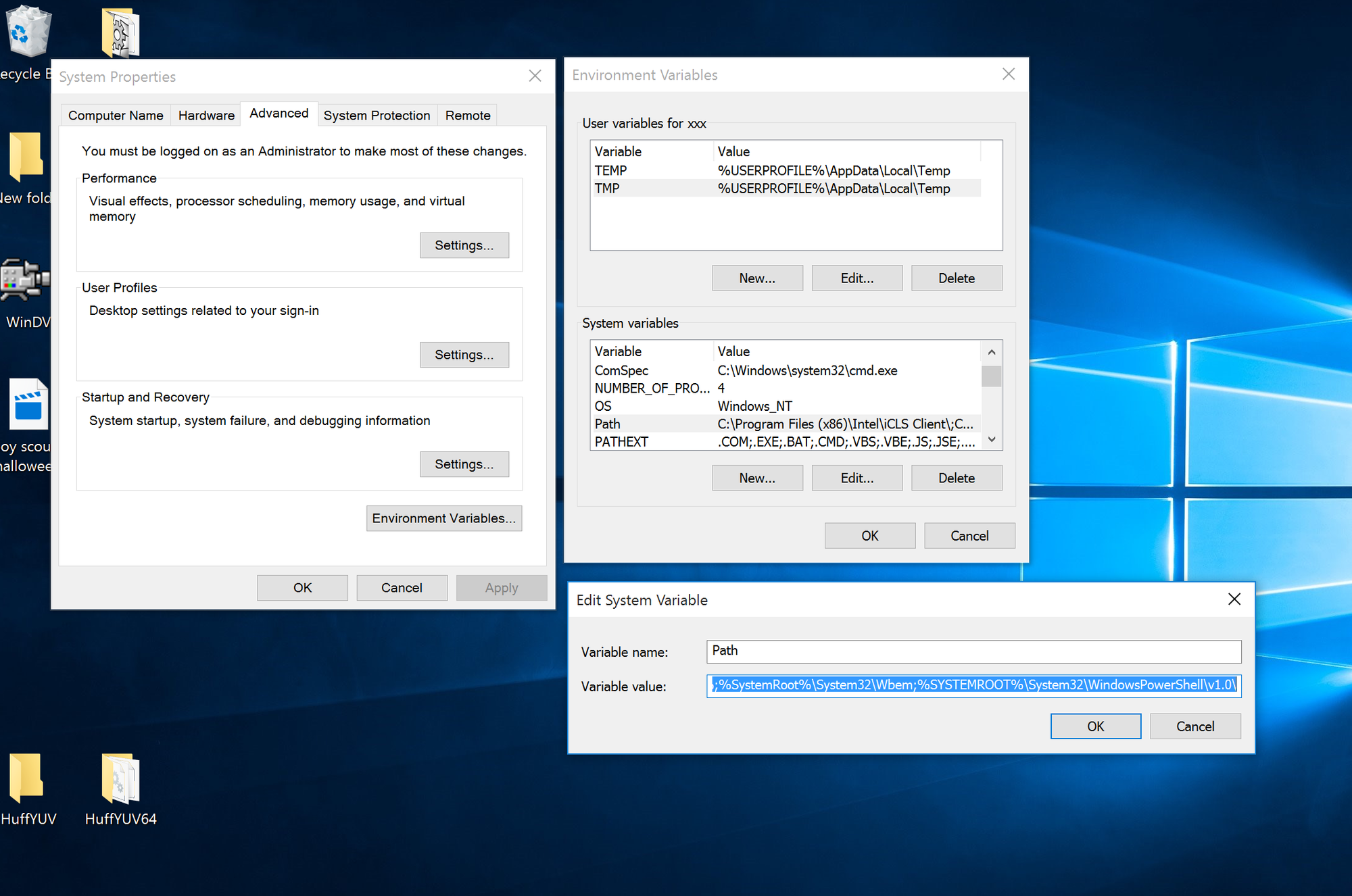Open Startup and Recovery Settings

[x=464, y=464]
